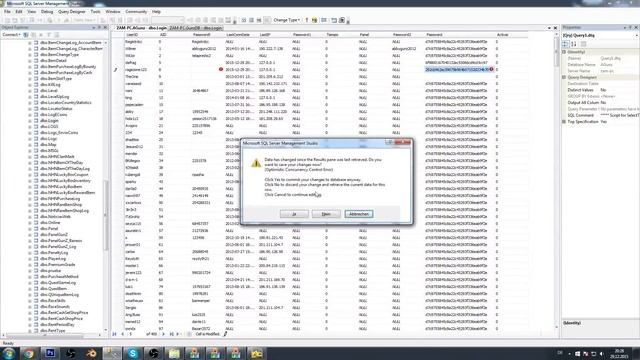Go to the next record navigation button

pyautogui.click(x=164, y=334)
